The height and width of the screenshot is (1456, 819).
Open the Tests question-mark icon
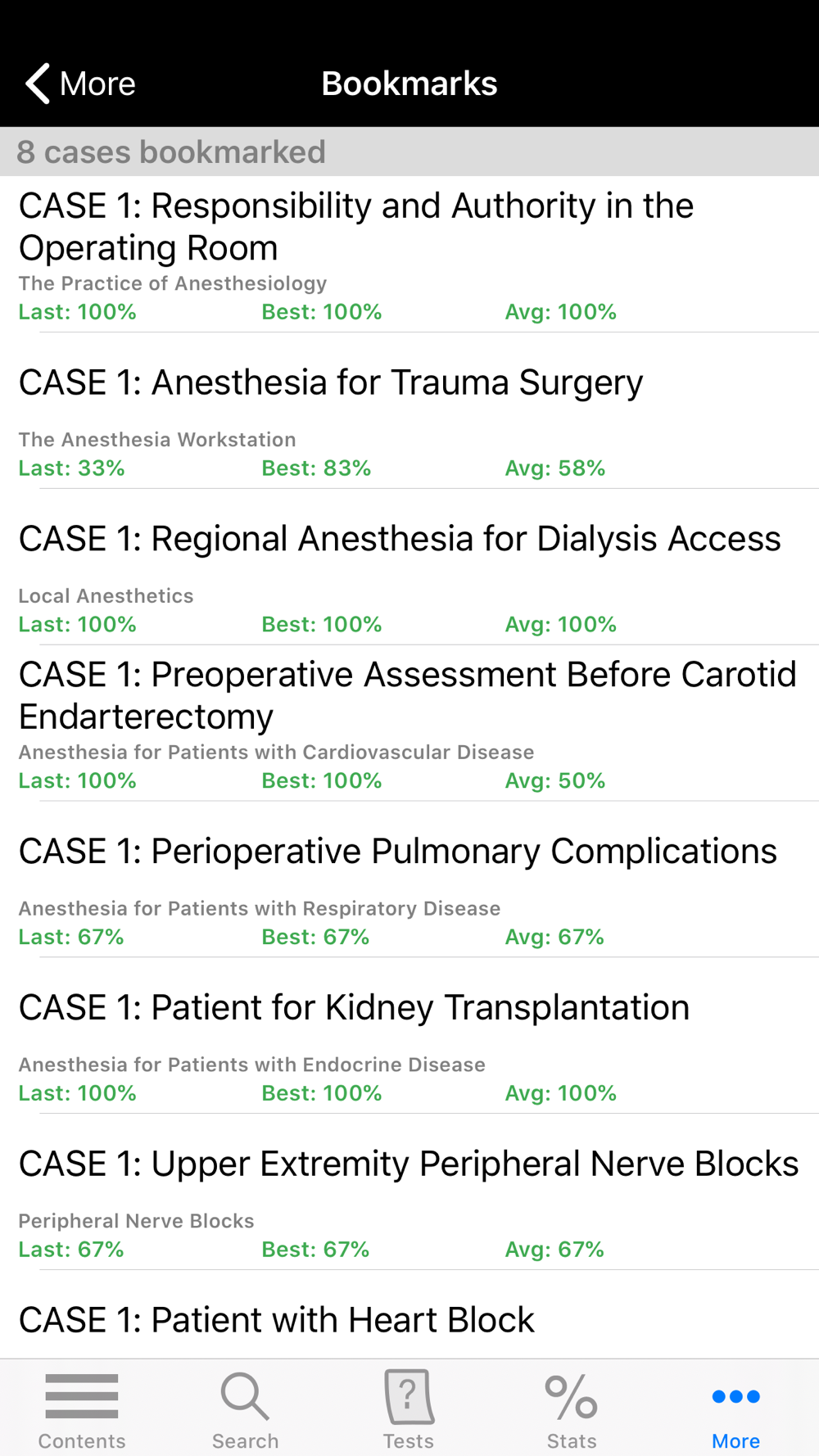tap(409, 1396)
